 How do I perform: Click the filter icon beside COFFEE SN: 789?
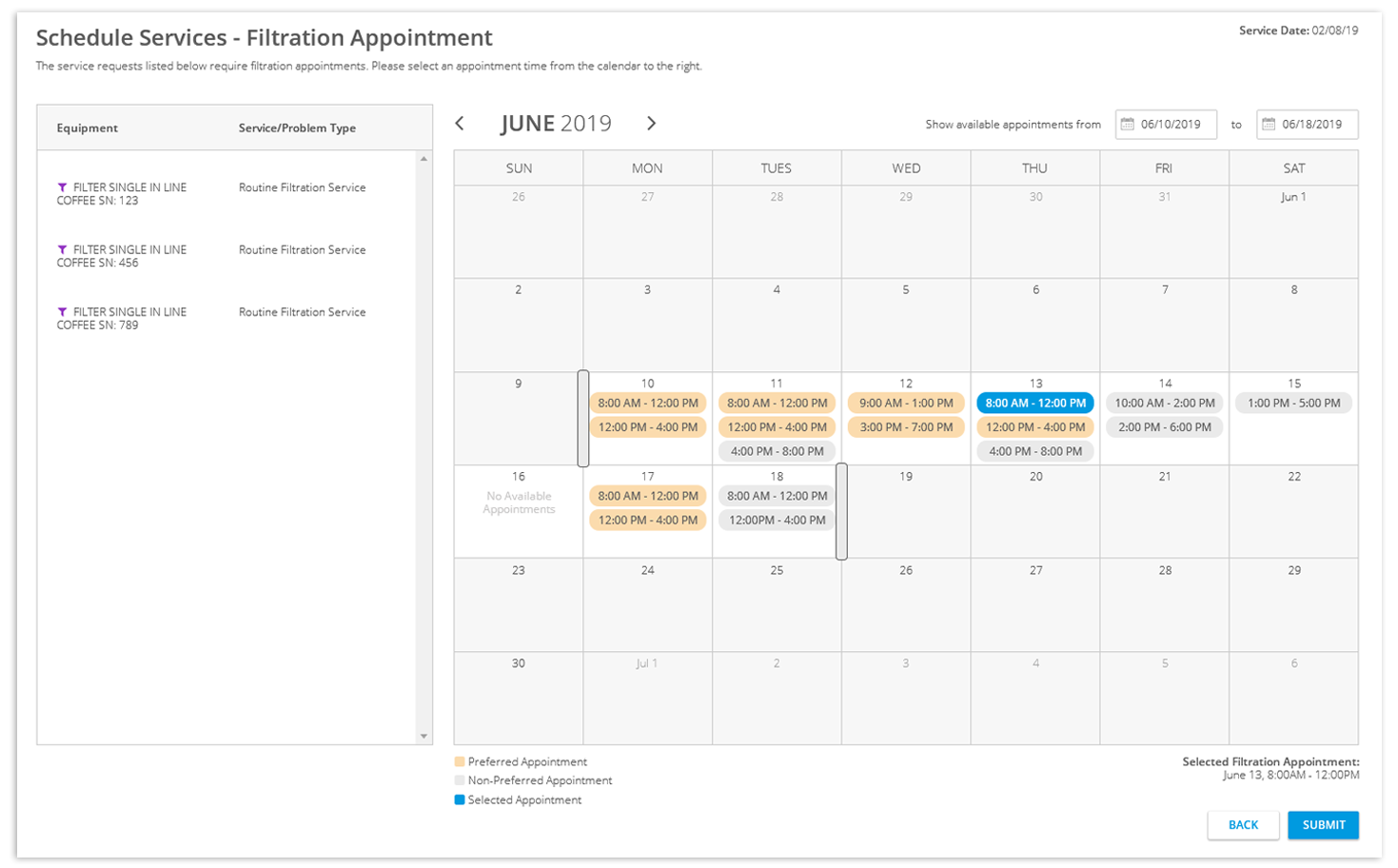pos(63,312)
